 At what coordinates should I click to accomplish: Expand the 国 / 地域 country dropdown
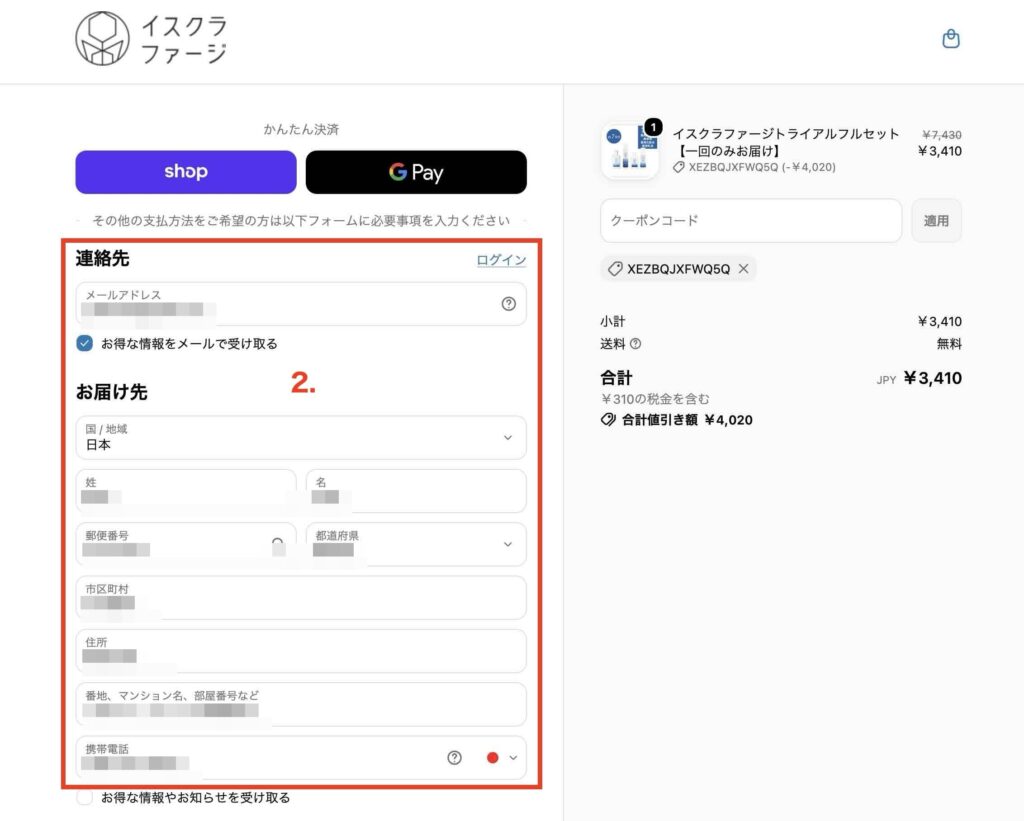(301, 438)
